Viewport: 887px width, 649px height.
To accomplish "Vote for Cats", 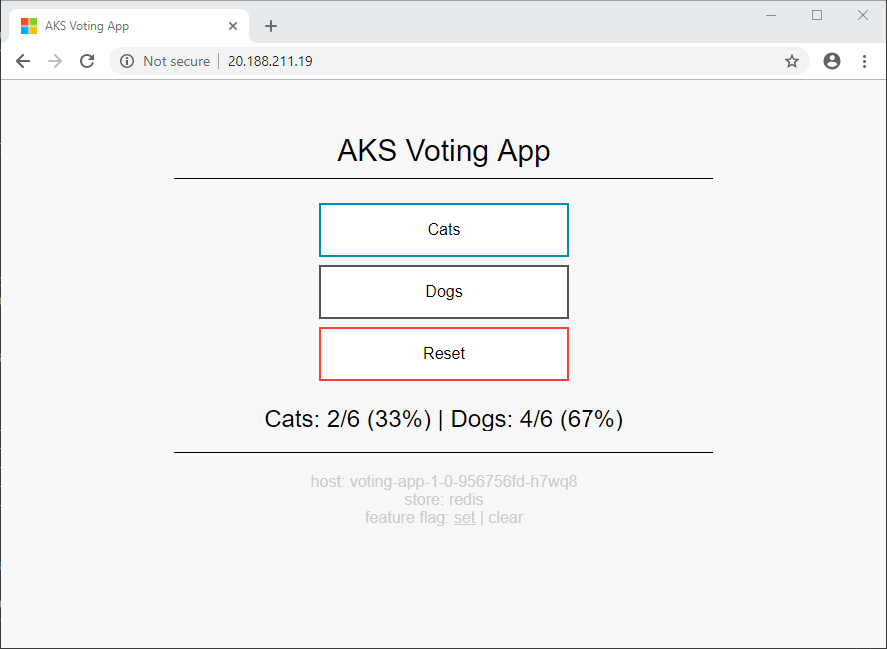I will click(x=444, y=230).
